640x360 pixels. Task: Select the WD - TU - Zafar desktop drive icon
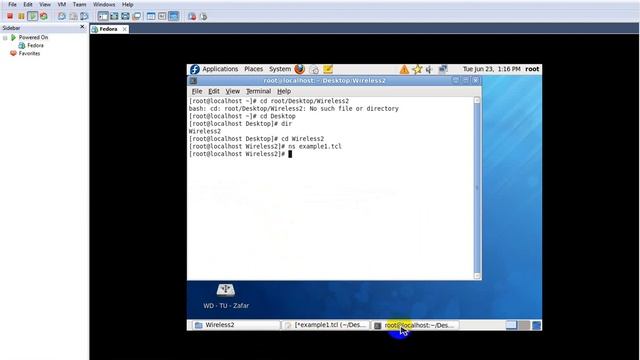click(x=226, y=296)
